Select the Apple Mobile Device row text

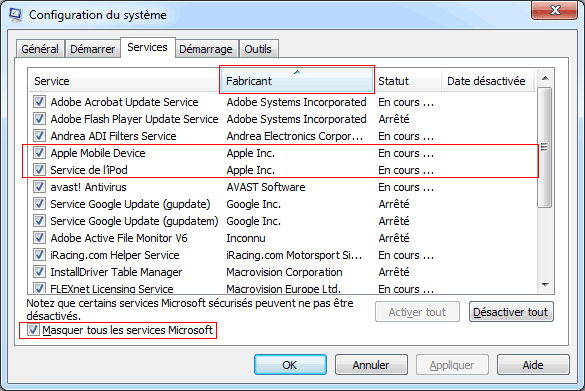tap(98, 153)
